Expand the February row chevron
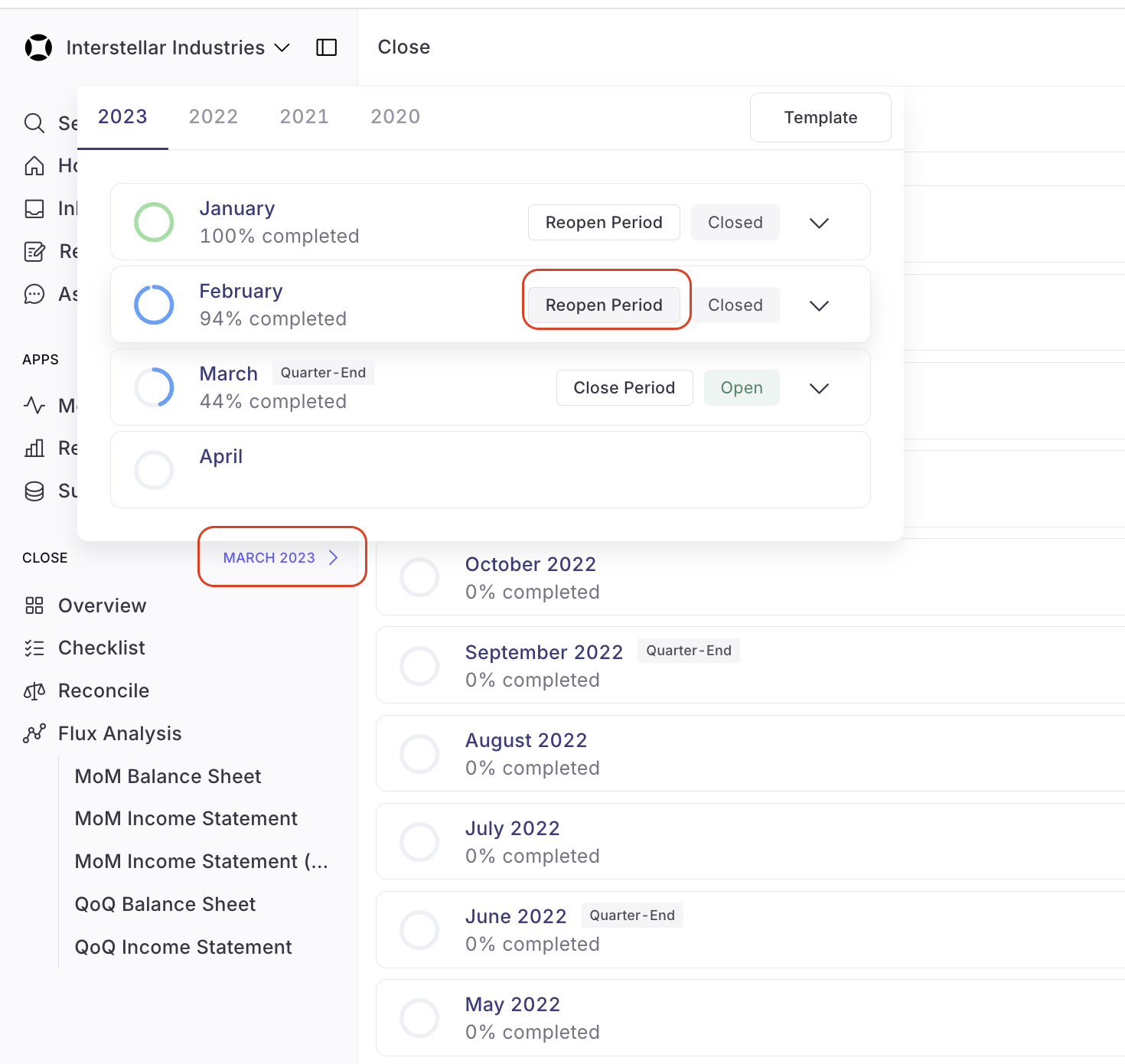This screenshot has height=1064, width=1125. [819, 305]
